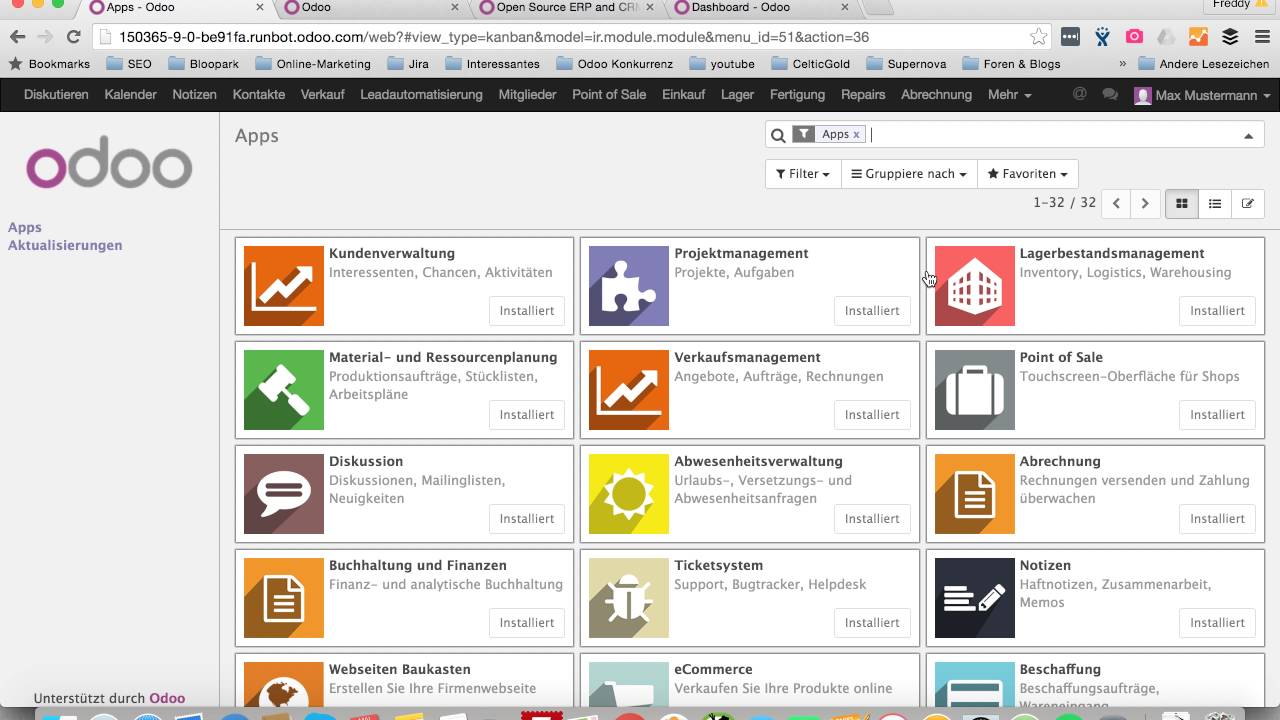
Task: Click the Buffer stacked layers extension icon
Action: (1230, 37)
